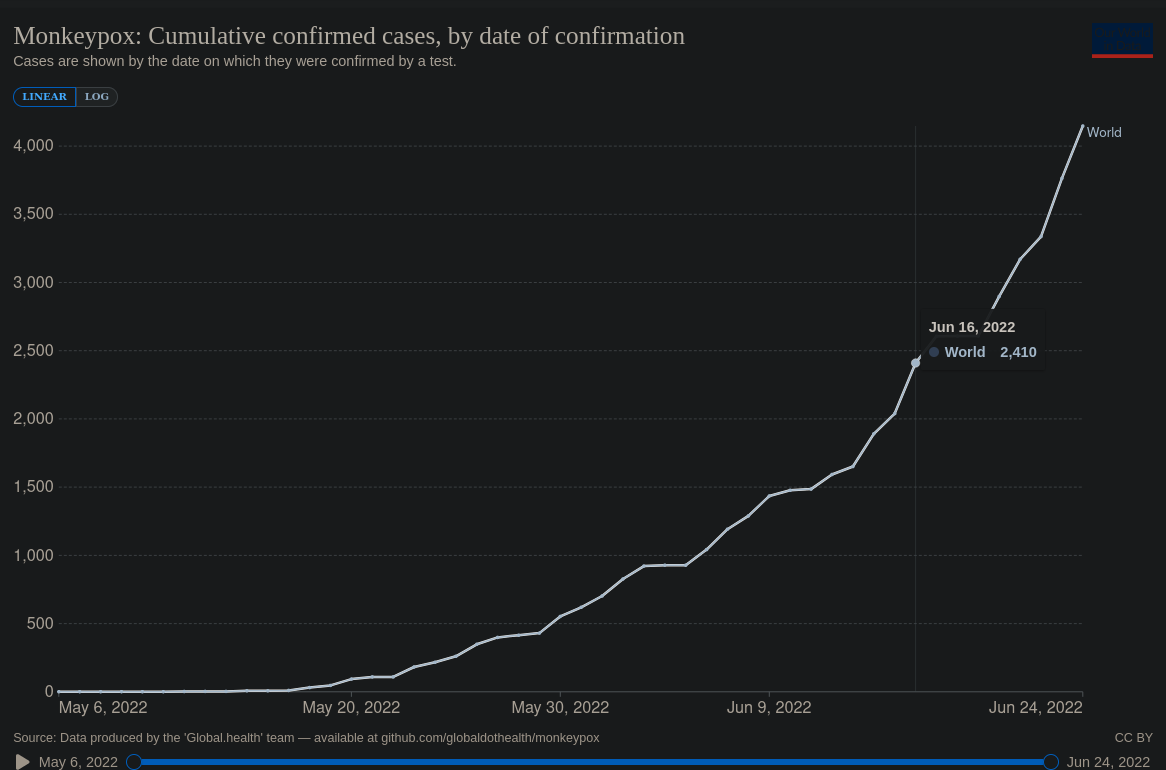Click the source text about Global.health team

click(x=306, y=738)
